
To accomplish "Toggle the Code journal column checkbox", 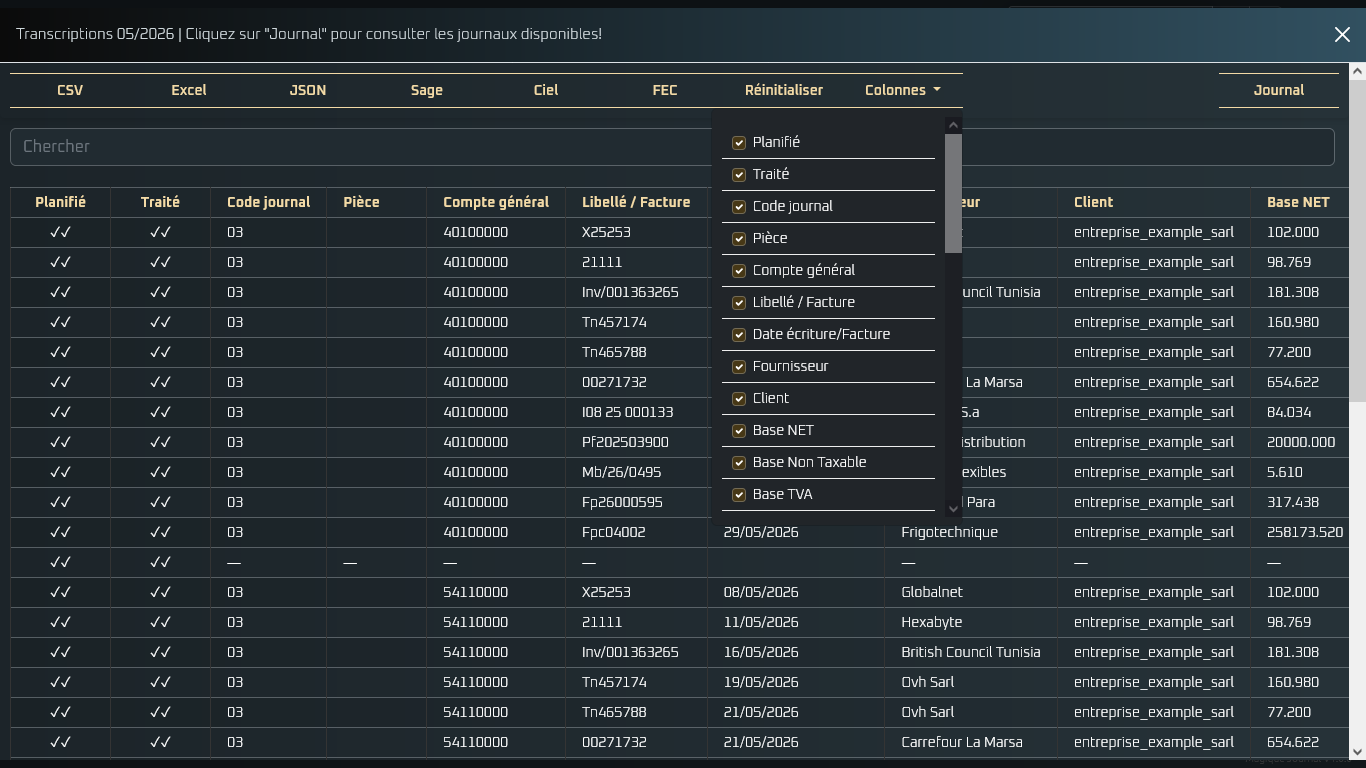I will pos(739,207).
